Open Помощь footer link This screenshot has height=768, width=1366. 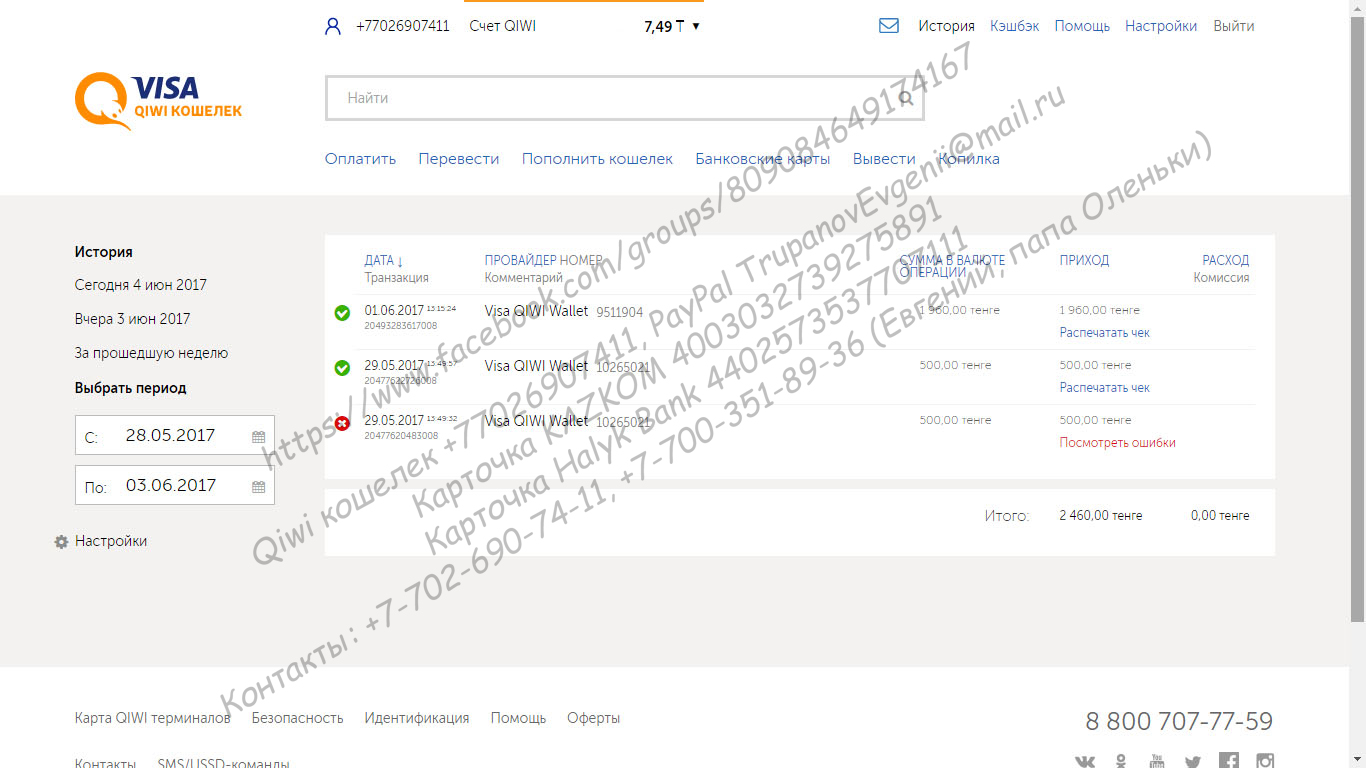[x=518, y=718]
